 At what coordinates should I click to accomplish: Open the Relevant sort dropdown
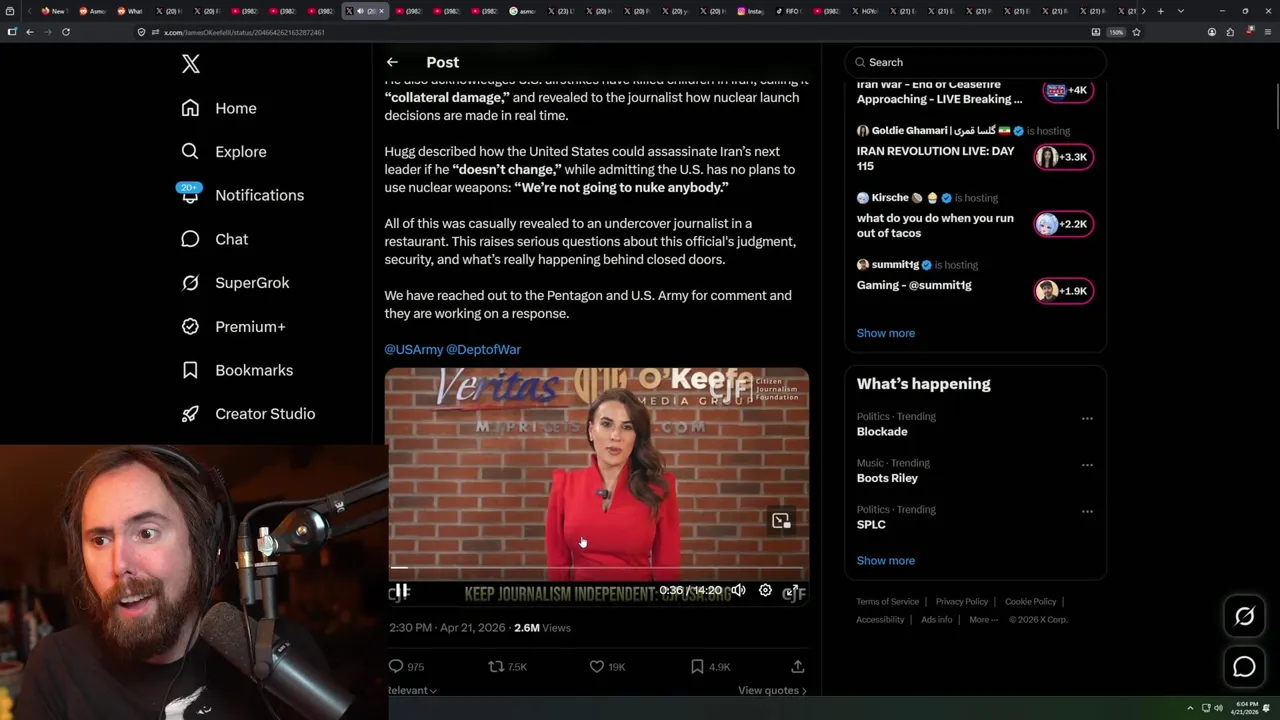(x=412, y=690)
